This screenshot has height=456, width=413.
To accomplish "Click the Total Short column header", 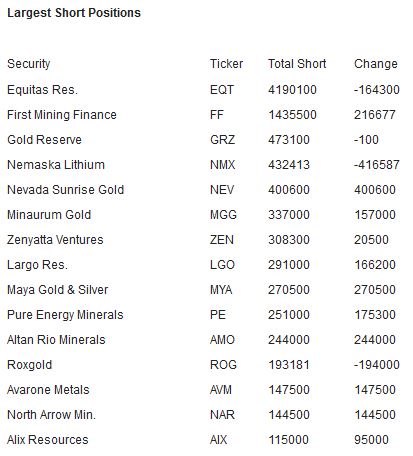I will click(x=297, y=64).
